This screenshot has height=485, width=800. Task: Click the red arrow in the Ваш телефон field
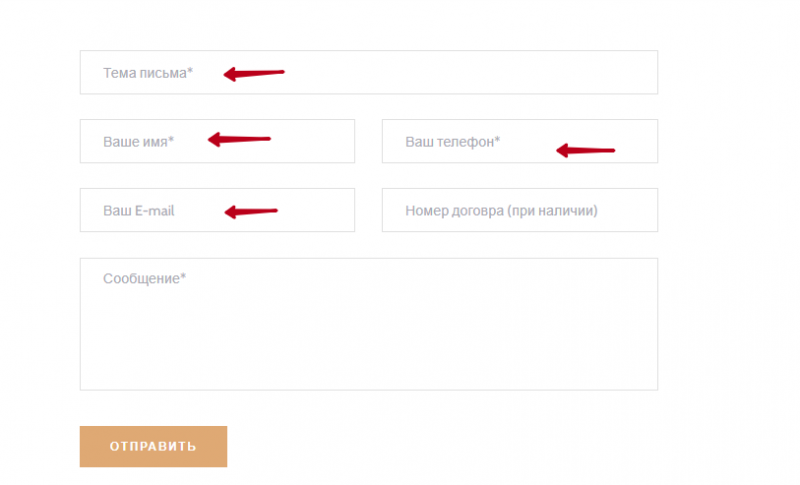[x=585, y=151]
